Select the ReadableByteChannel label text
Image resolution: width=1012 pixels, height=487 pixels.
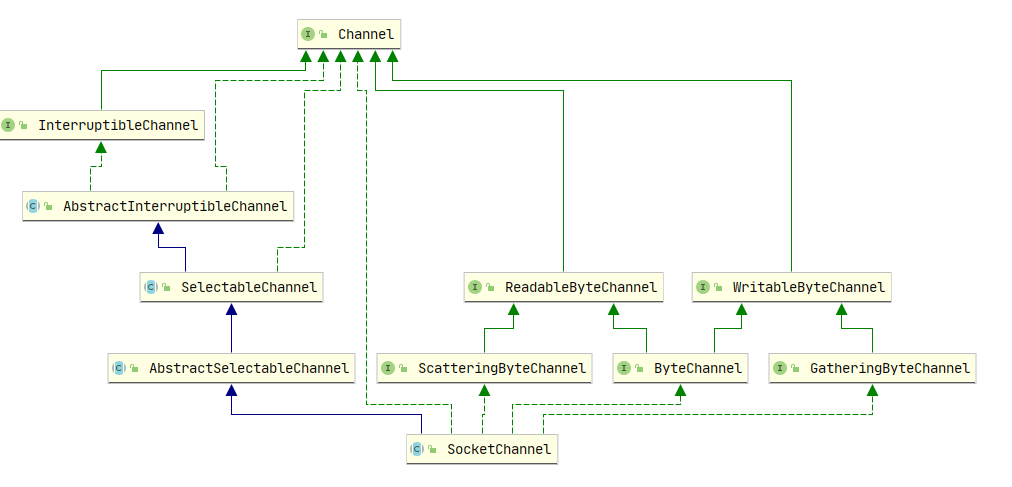pyautogui.click(x=581, y=287)
